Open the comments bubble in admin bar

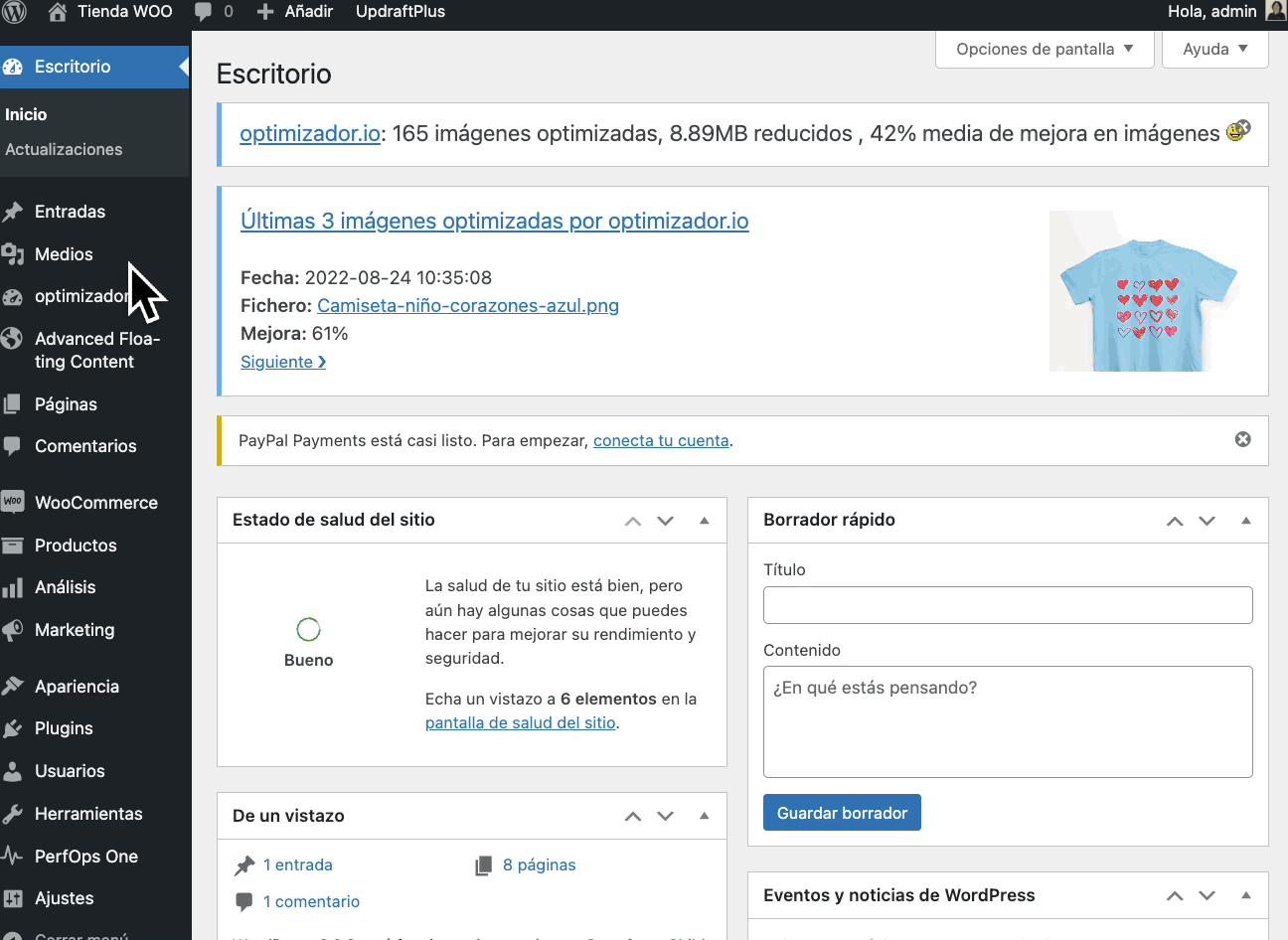point(213,12)
